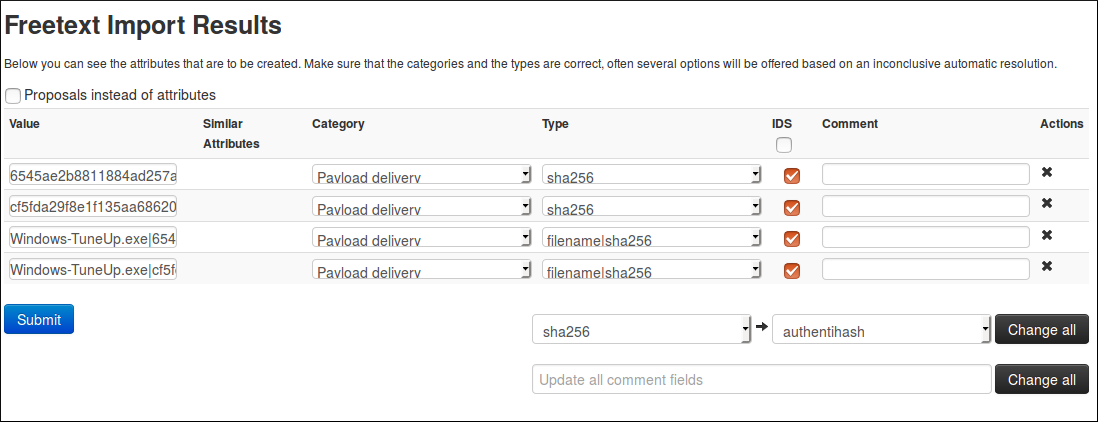Remove the third row filename|sha256 attribute
1098x422 pixels.
pos(1047,236)
